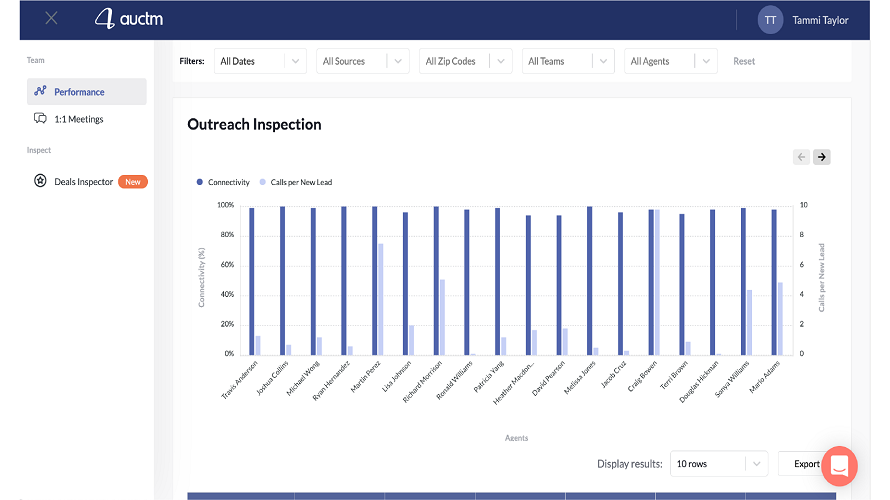Select the Performance icon in sidebar
890x500 pixels.
40,91
